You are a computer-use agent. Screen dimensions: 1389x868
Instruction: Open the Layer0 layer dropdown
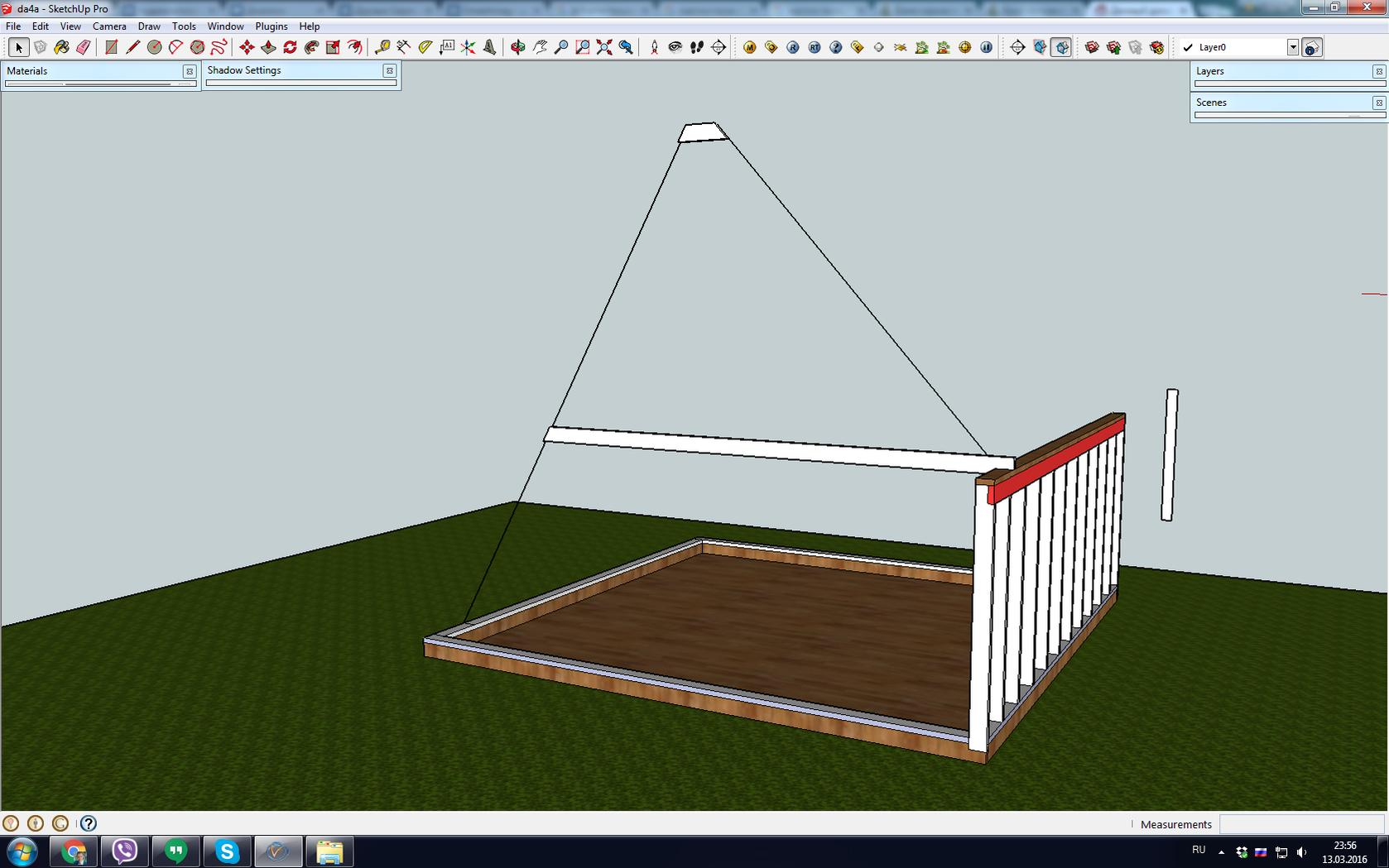coord(1293,47)
